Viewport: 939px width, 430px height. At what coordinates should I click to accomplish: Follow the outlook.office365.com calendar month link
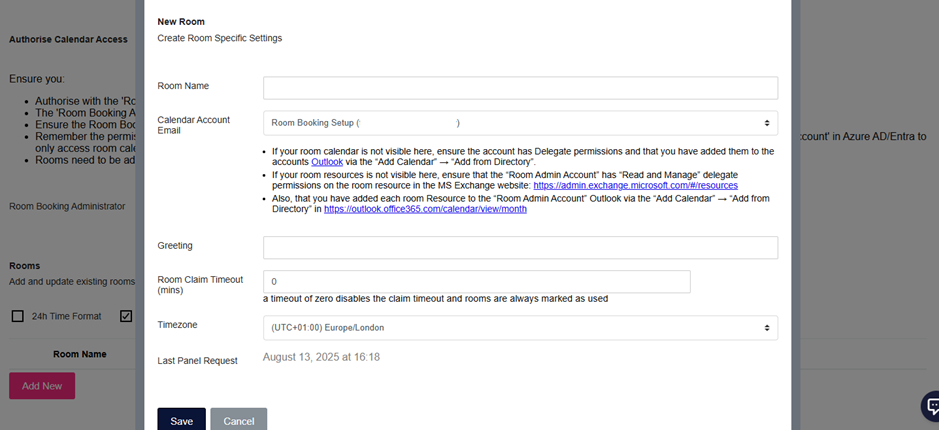pyautogui.click(x=425, y=210)
